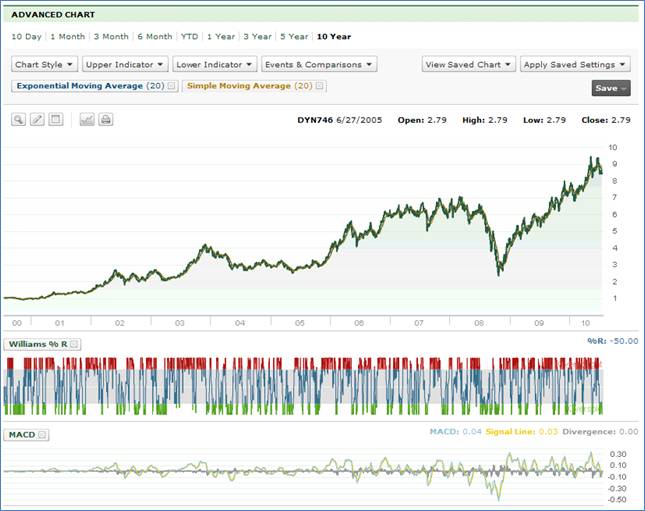Click the Divergence: 0.00 readout
Image resolution: width=645 pixels, height=511 pixels.
[600, 432]
